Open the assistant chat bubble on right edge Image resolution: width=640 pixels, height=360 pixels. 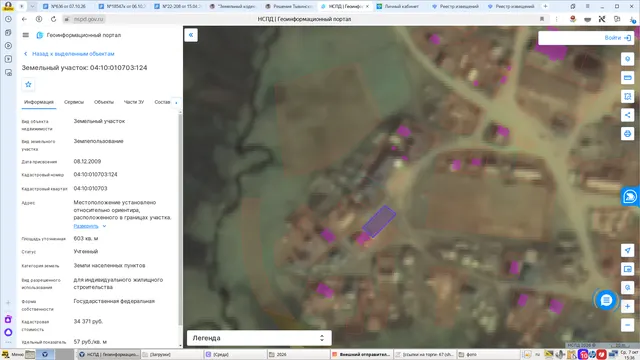click(x=630, y=197)
